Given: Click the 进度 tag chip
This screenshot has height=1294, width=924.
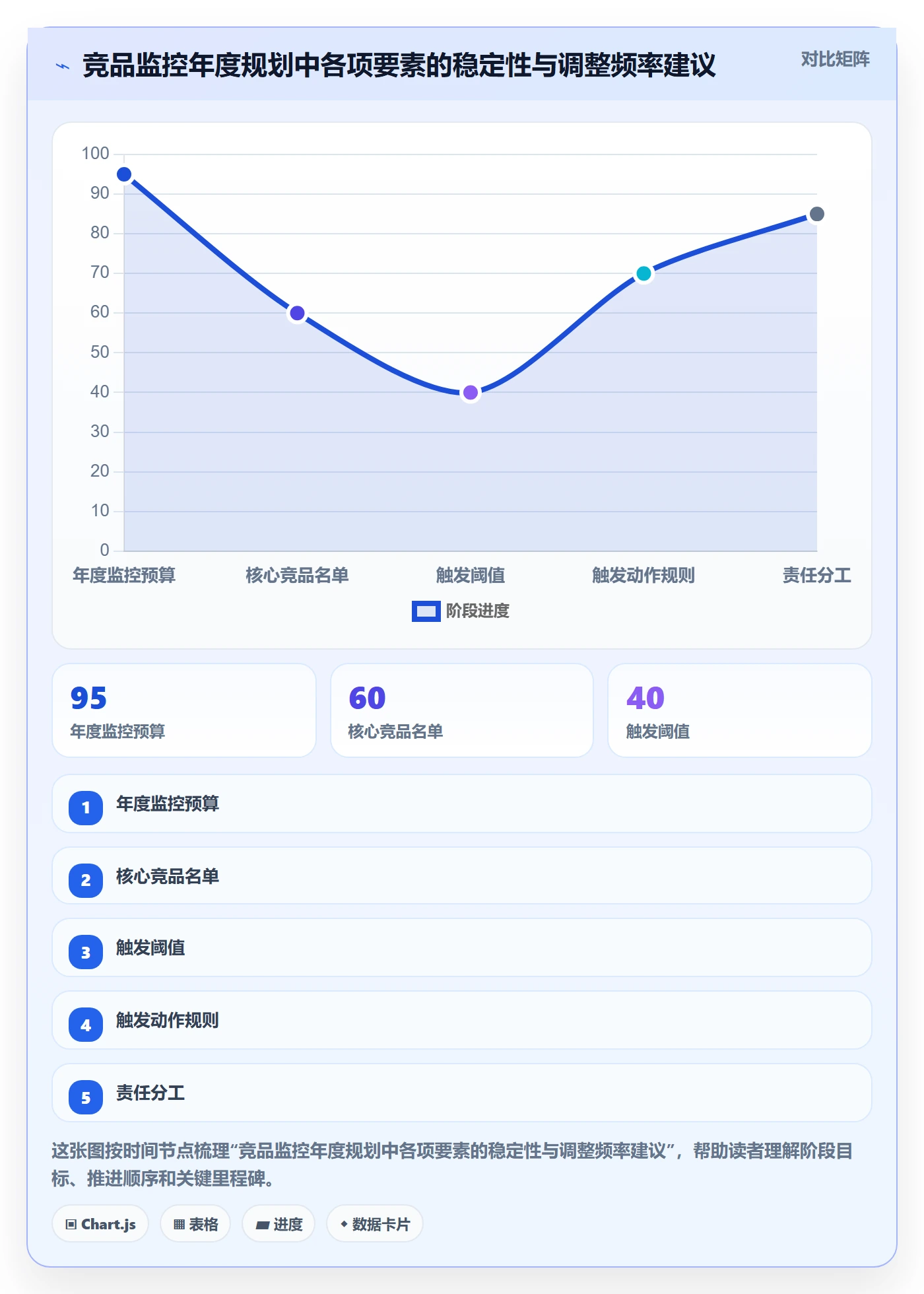Looking at the screenshot, I should (x=279, y=1224).
